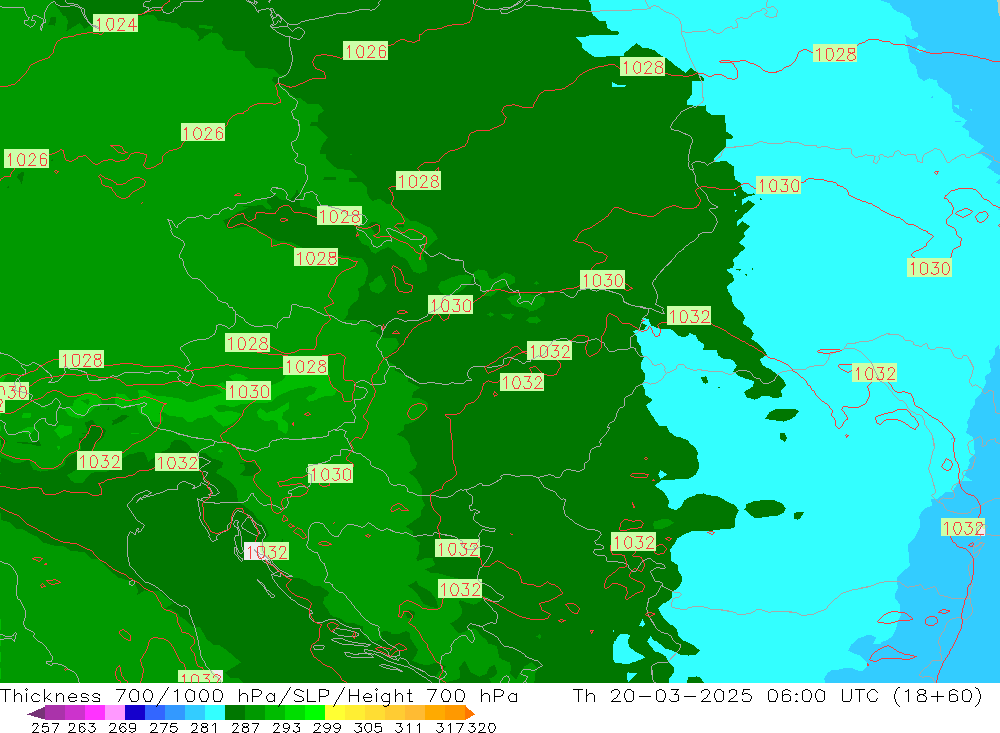Click the legend value 263
The height and width of the screenshot is (733, 1000).
[x=82, y=727]
